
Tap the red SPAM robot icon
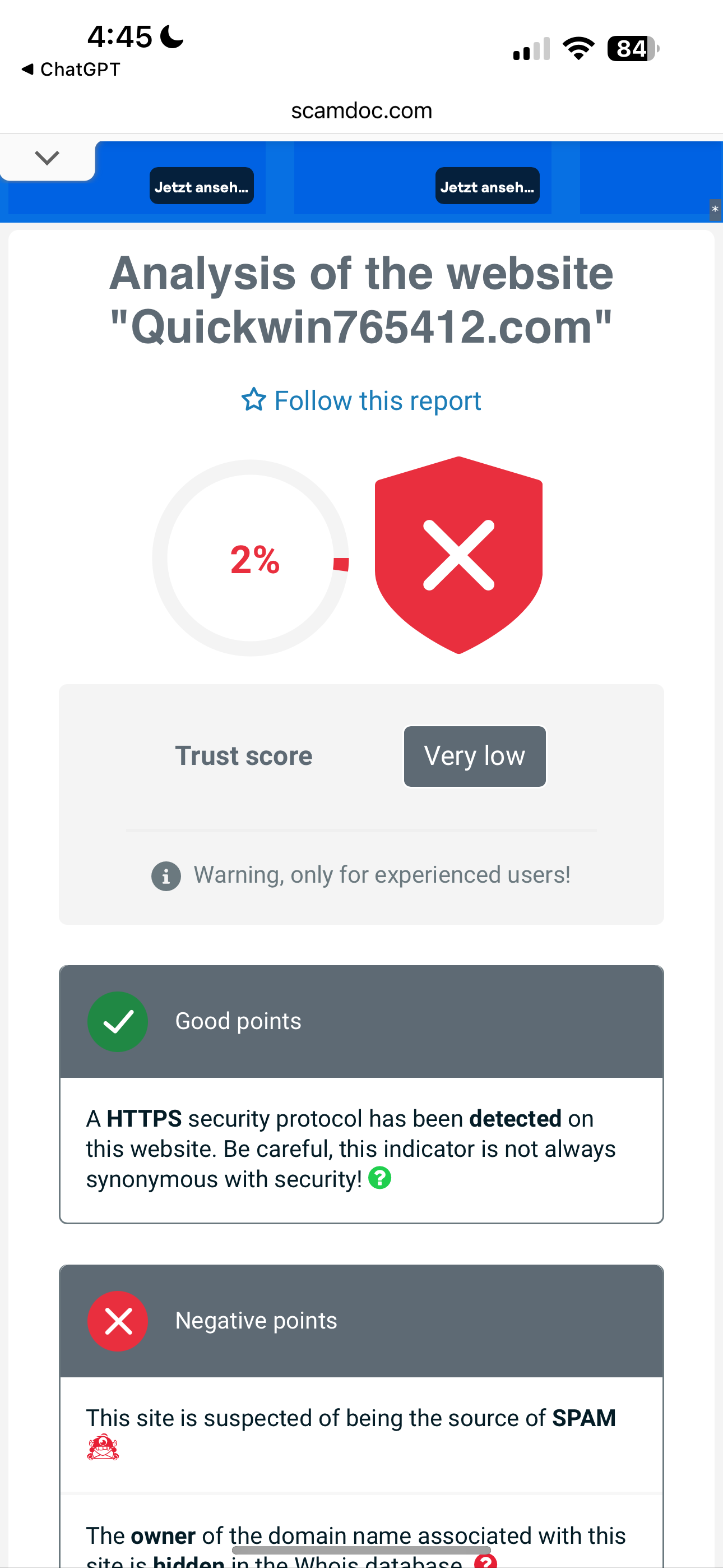[103, 1447]
